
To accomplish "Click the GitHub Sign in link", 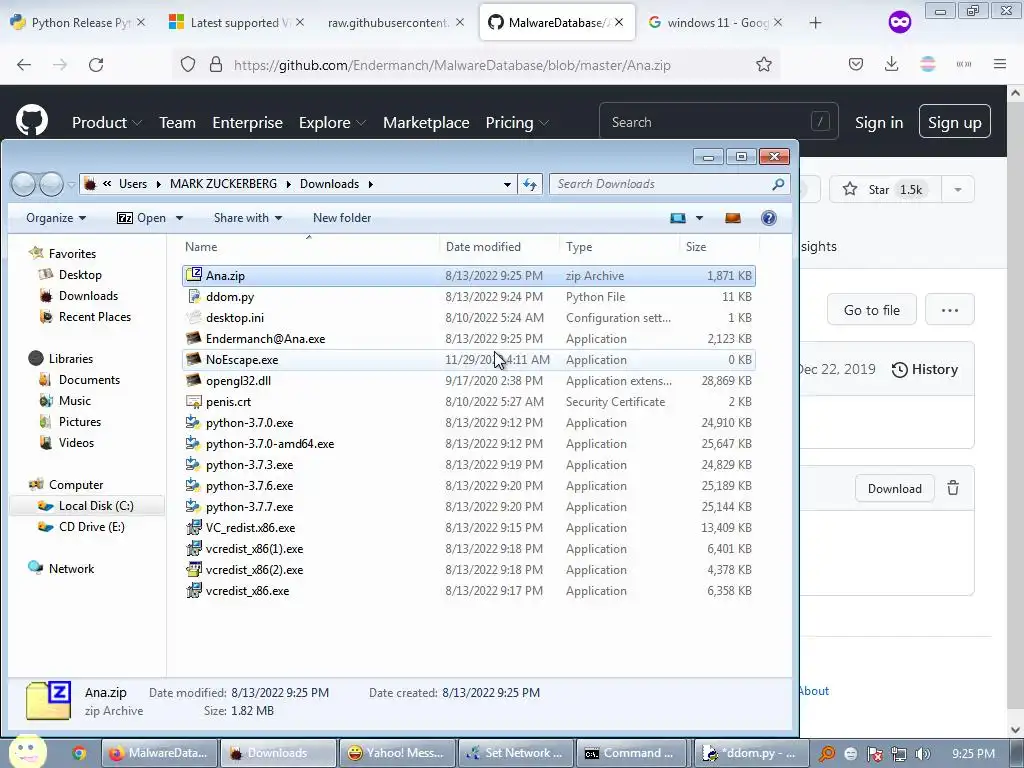I will pos(879,122).
